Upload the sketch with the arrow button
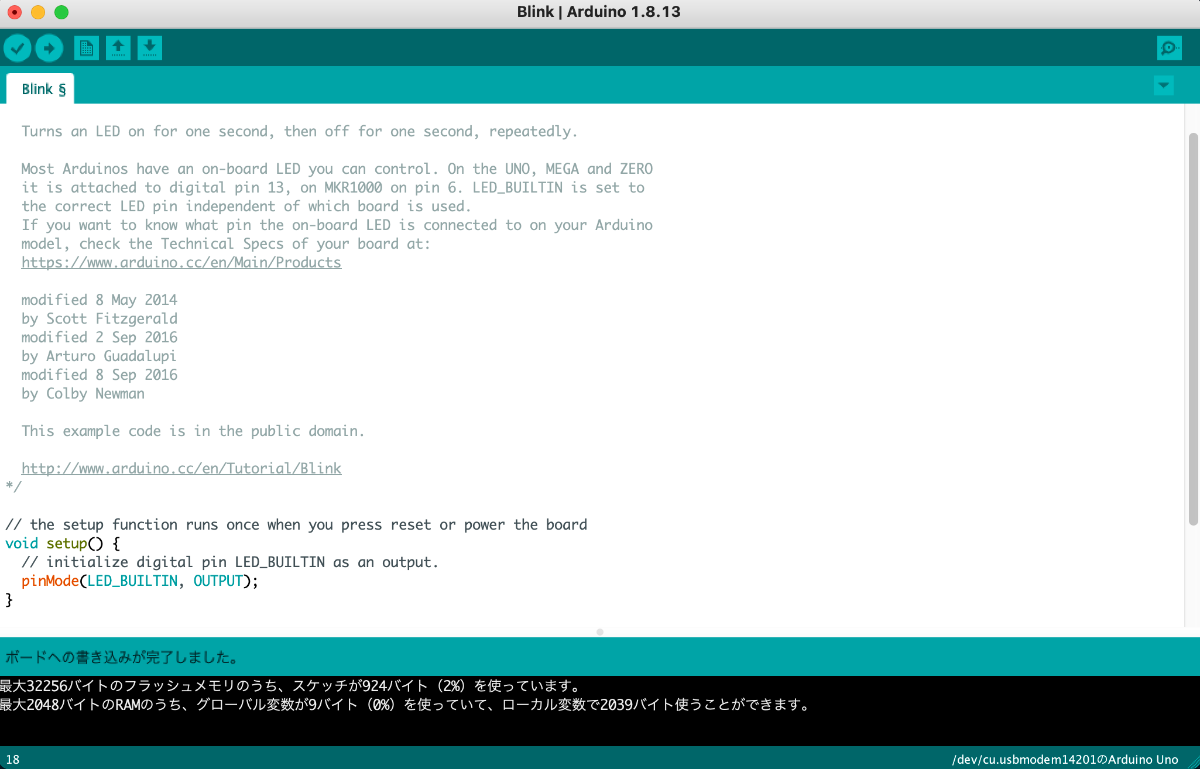This screenshot has width=1200, height=769. point(49,47)
